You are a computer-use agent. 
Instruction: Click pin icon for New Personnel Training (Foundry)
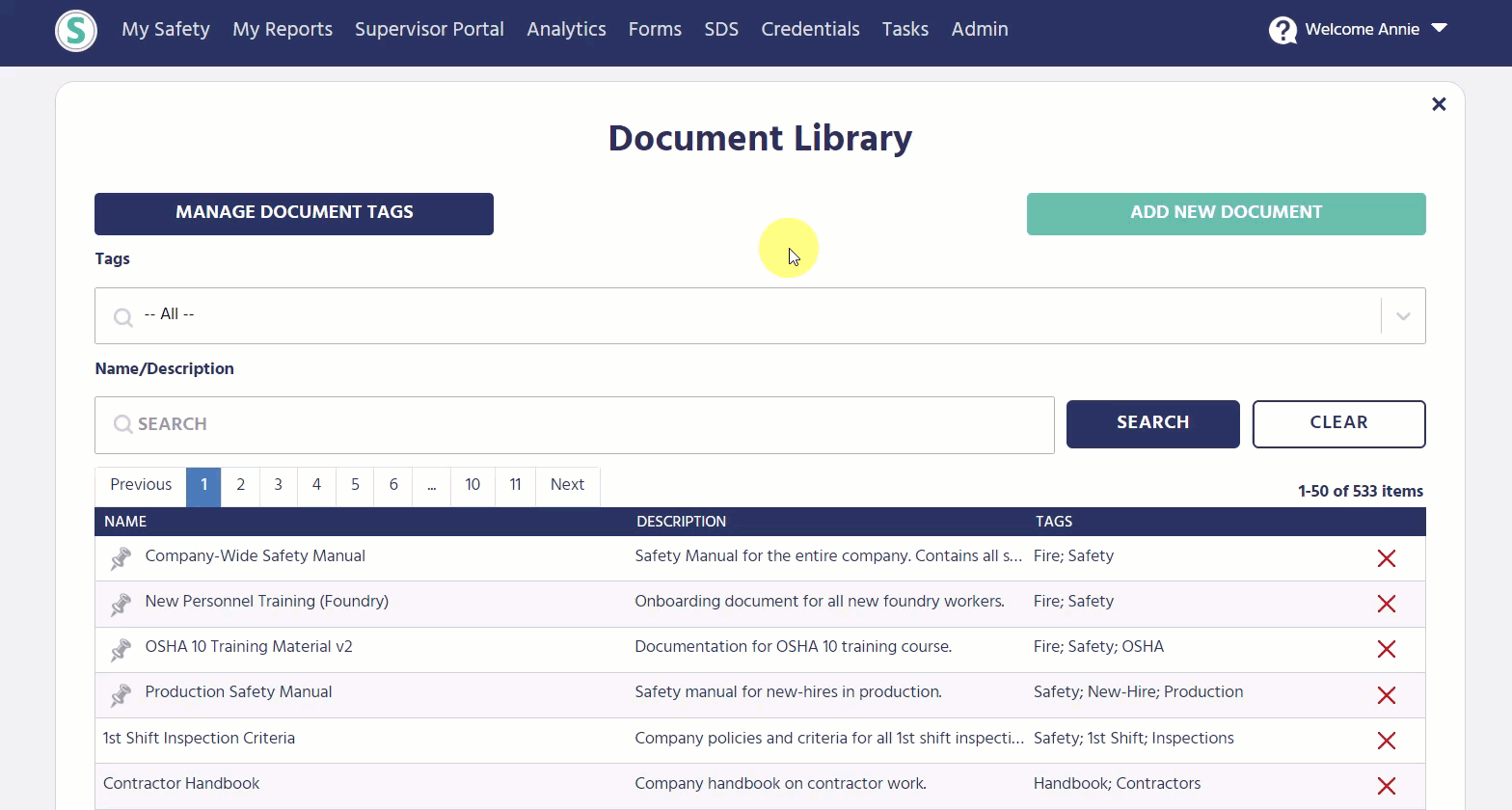pyautogui.click(x=121, y=604)
